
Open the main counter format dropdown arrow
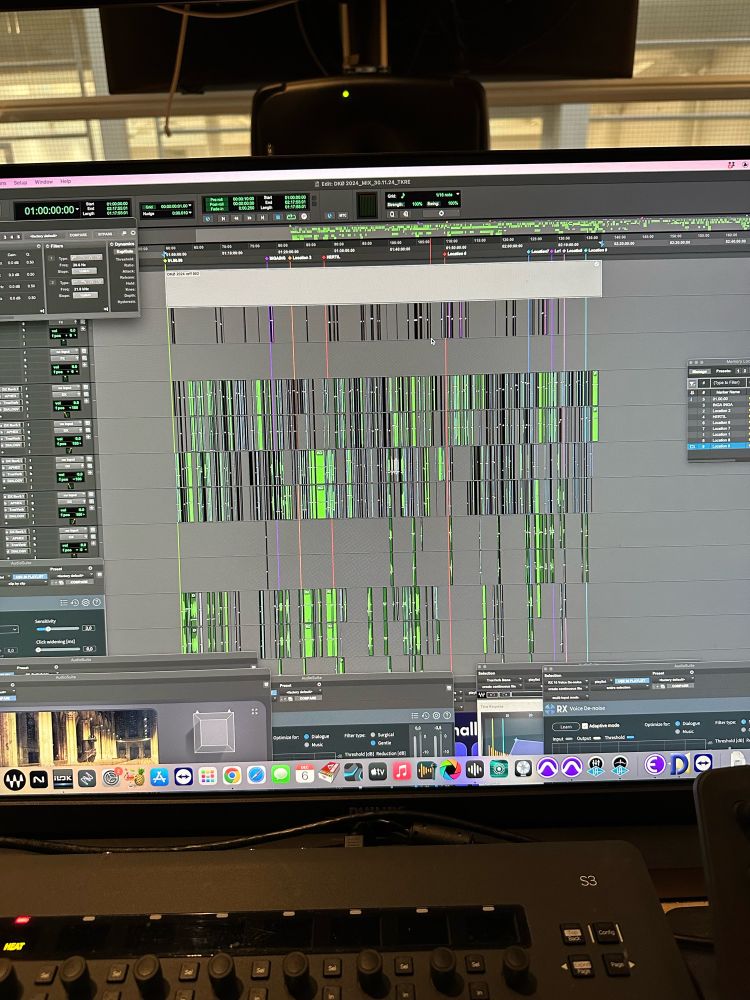[x=77, y=209]
